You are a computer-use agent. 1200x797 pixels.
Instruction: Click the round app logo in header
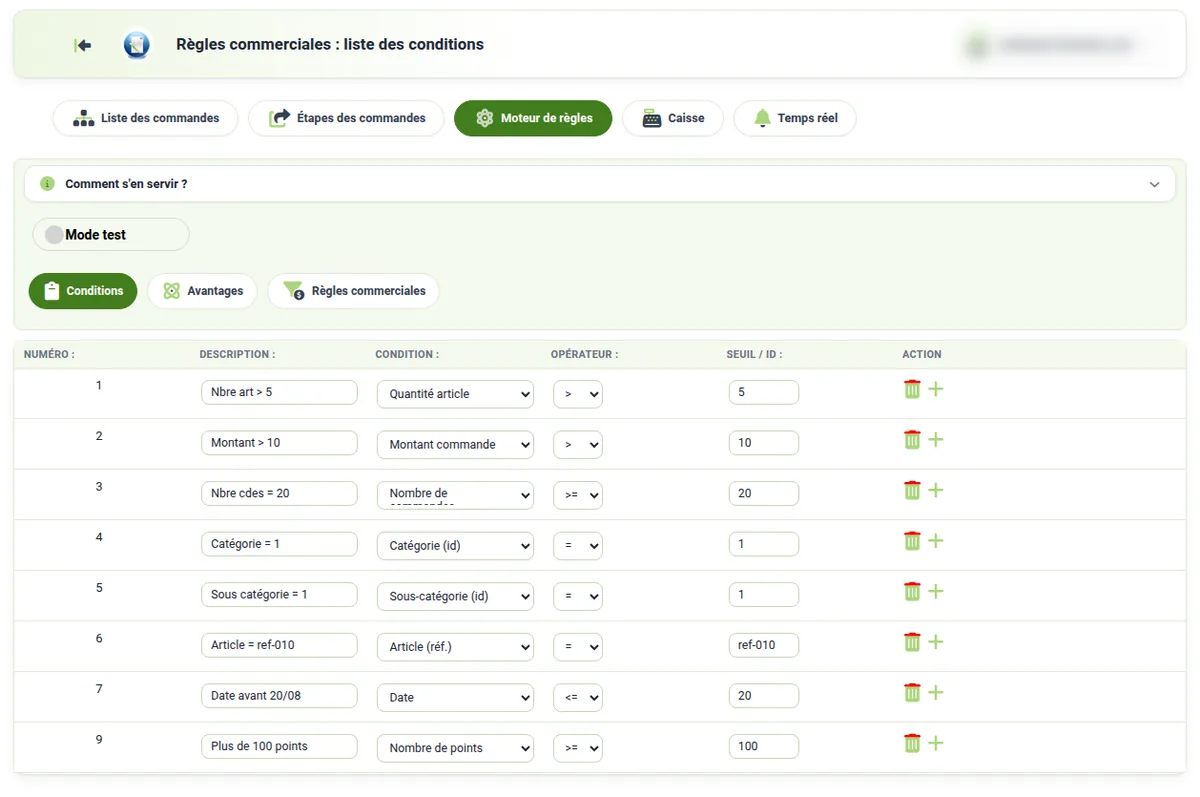pyautogui.click(x=137, y=45)
